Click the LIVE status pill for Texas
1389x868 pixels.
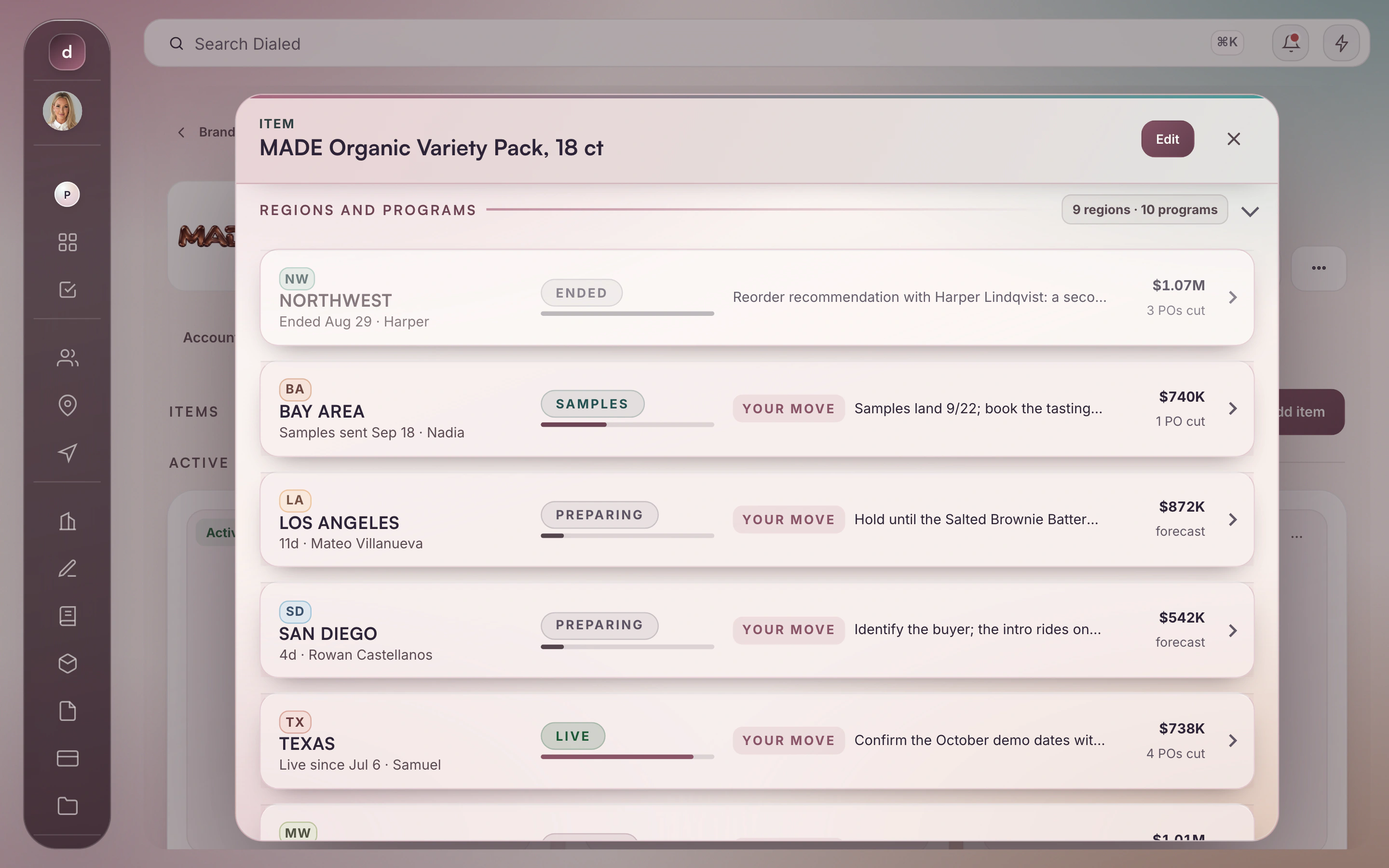(573, 736)
